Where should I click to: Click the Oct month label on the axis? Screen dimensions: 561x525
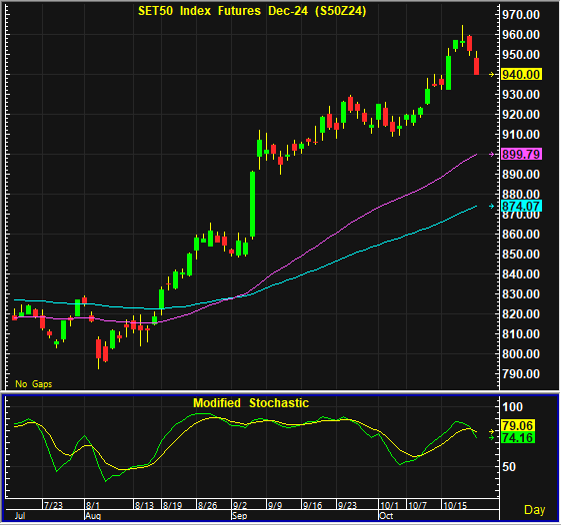[x=386, y=516]
